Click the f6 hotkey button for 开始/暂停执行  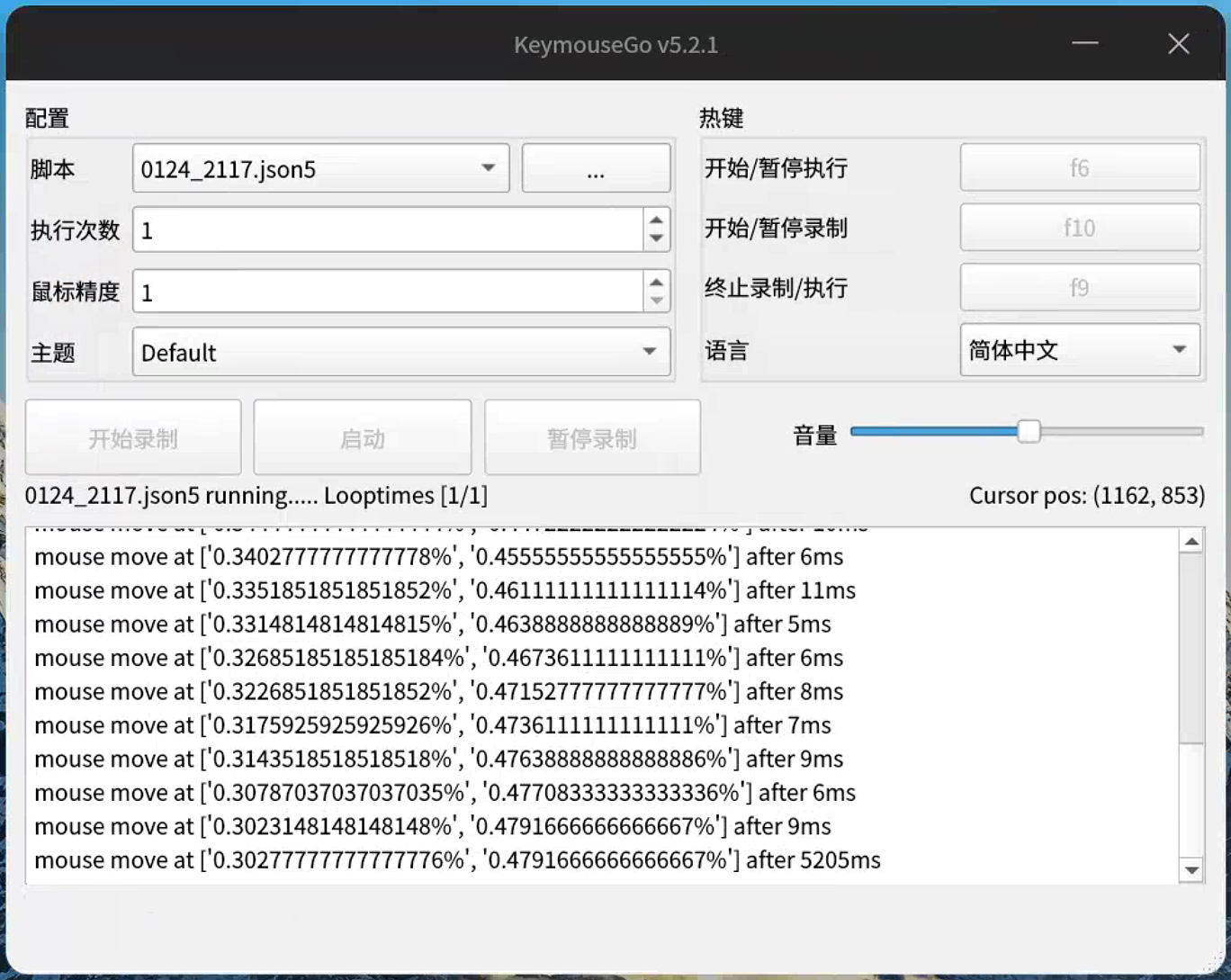1080,167
